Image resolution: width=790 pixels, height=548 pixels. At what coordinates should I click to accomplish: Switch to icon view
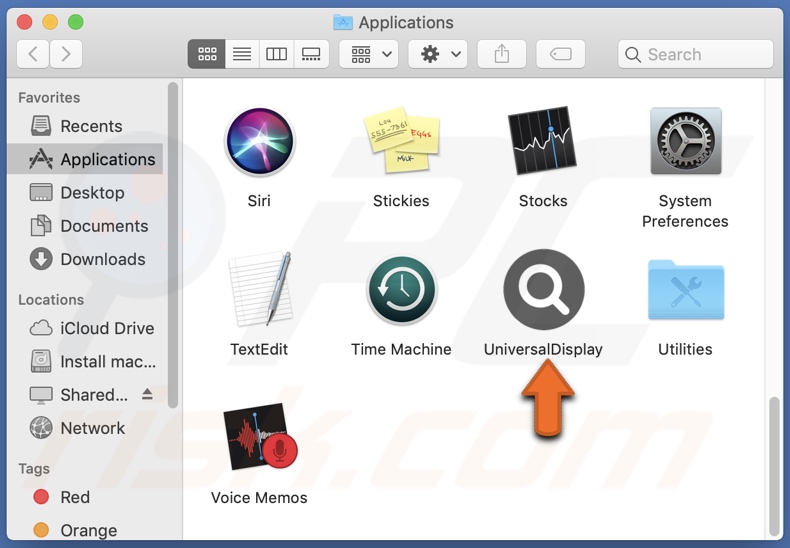point(207,54)
